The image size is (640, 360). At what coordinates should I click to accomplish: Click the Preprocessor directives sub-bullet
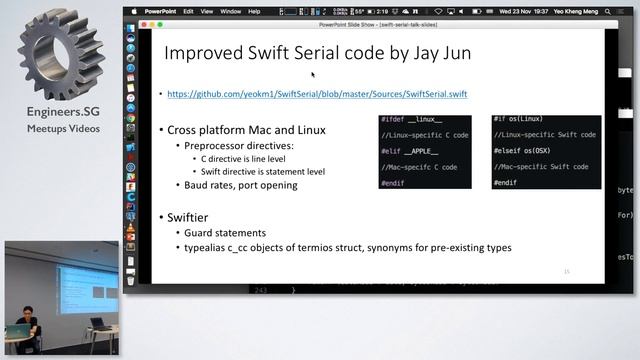(239, 146)
